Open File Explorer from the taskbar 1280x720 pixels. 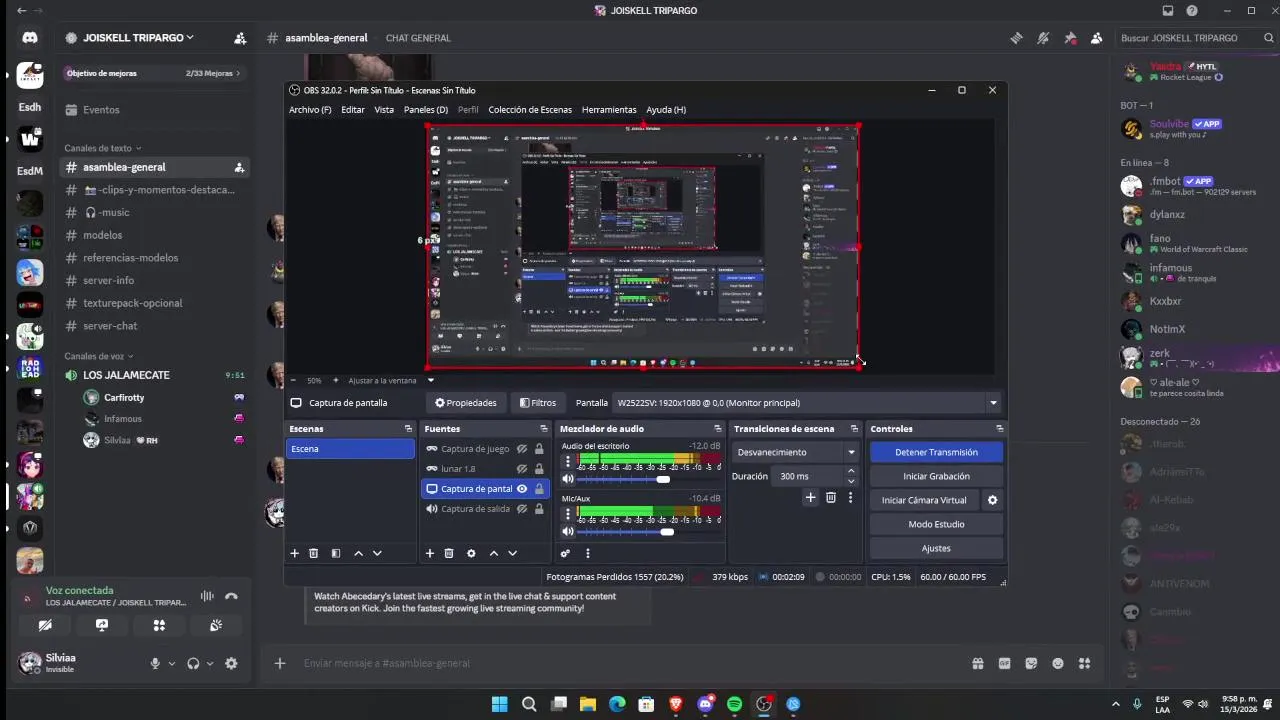[x=588, y=704]
